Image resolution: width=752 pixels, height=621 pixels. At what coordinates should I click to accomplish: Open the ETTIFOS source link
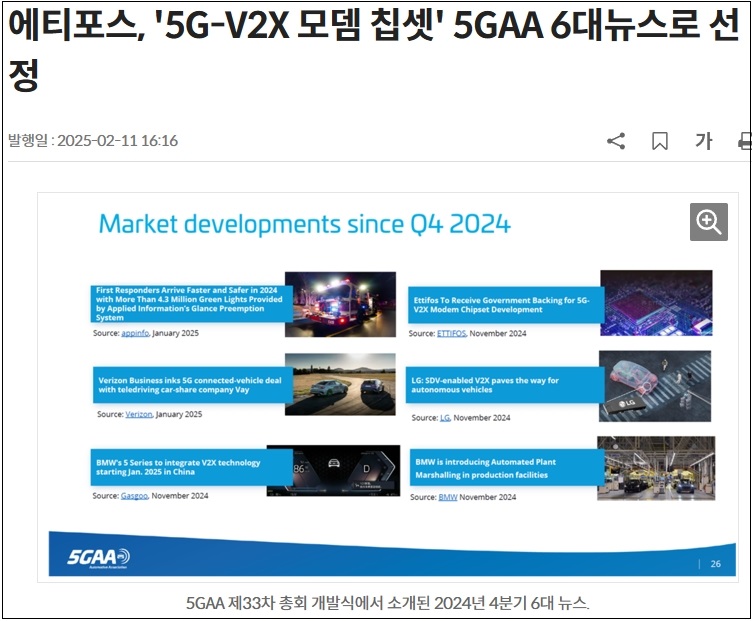point(451,333)
